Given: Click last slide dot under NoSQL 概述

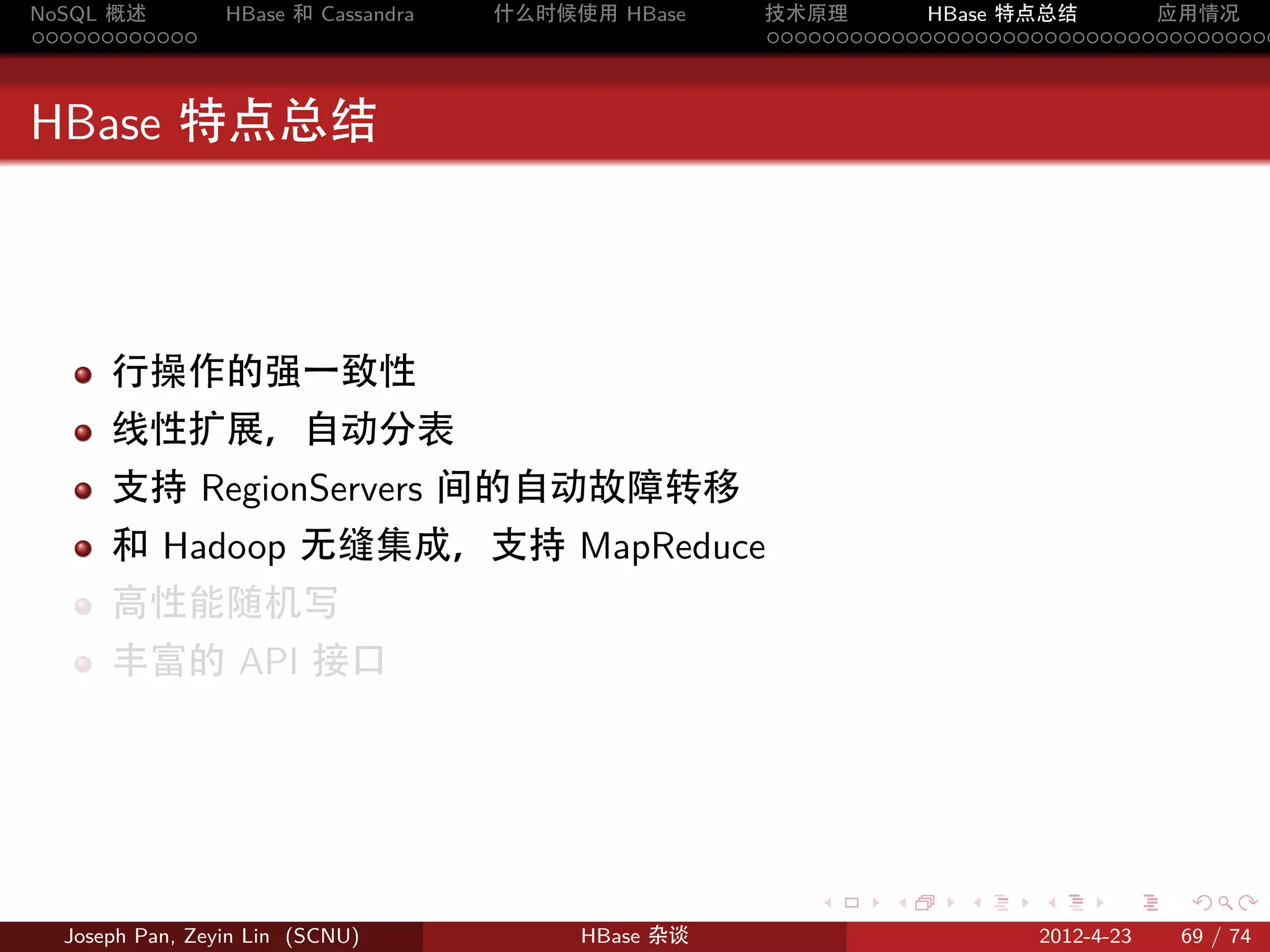Looking at the screenshot, I should point(191,38).
